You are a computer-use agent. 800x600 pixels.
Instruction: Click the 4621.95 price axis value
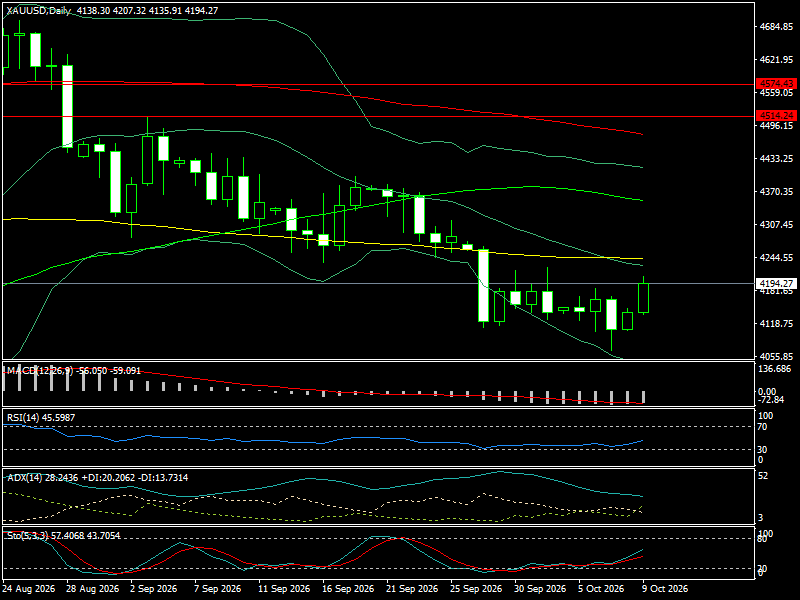(776, 60)
